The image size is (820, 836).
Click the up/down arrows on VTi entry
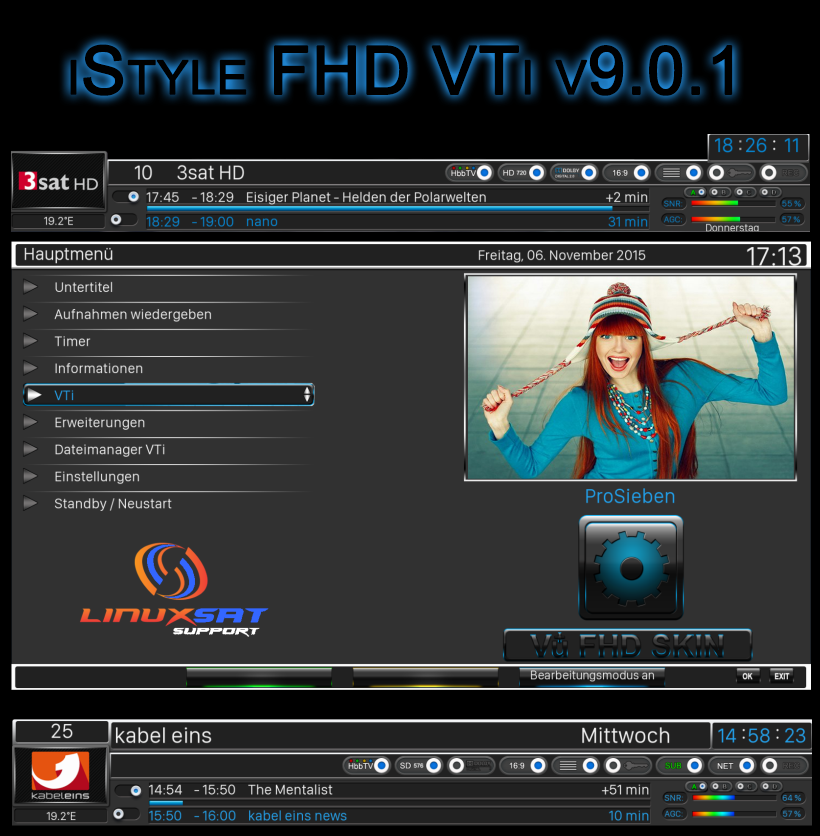(x=306, y=395)
